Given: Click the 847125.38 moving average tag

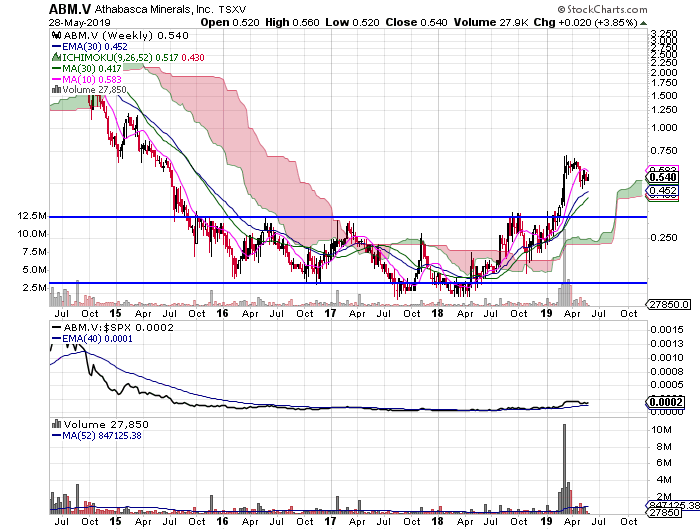Looking at the screenshot, I should [673, 505].
